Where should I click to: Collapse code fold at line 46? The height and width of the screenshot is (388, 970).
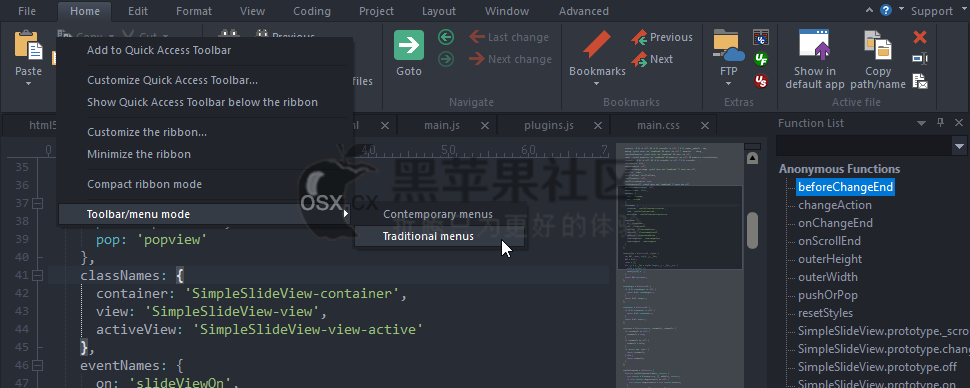pos(37,365)
